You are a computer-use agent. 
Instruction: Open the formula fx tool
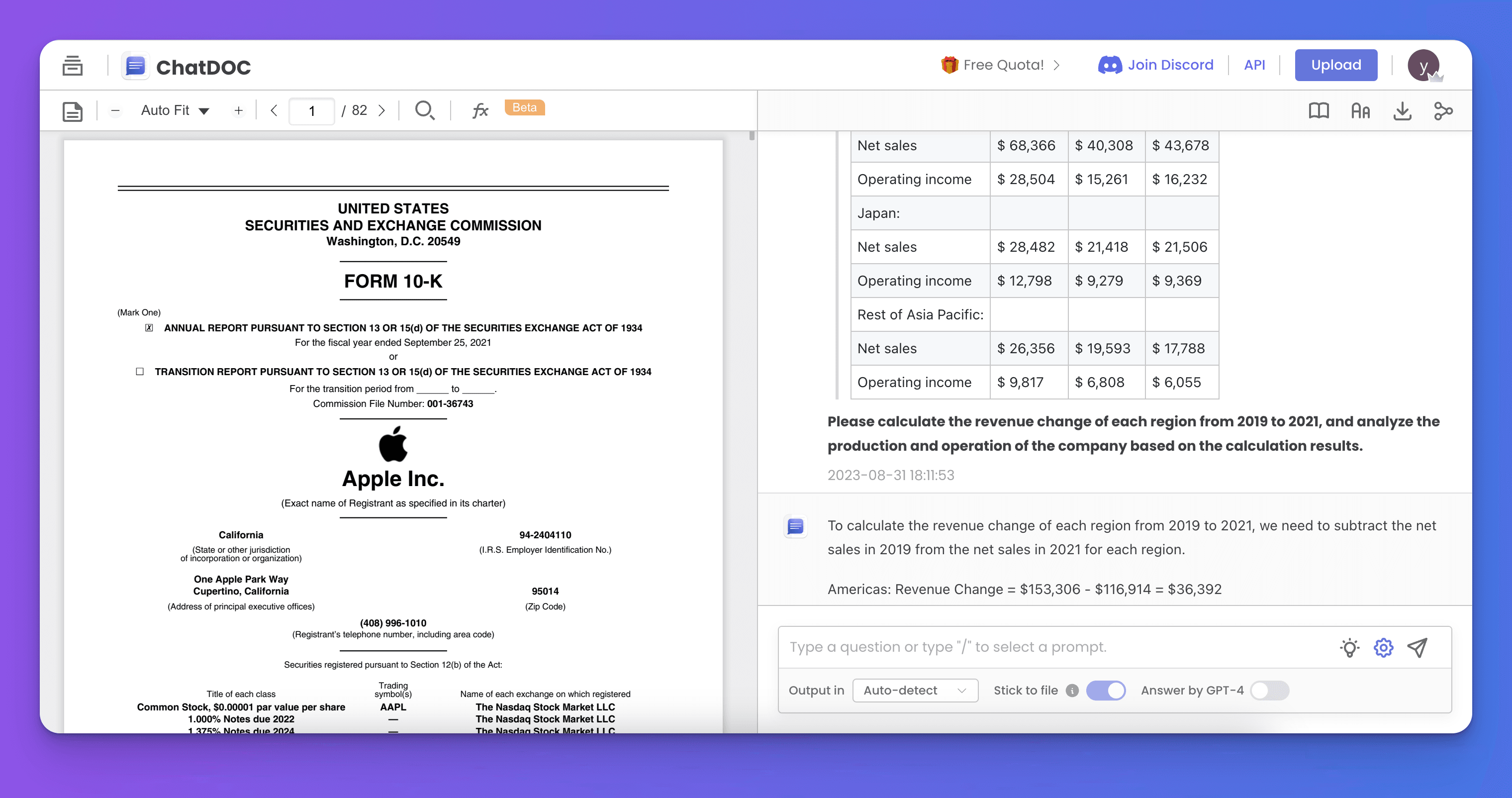pyautogui.click(x=480, y=110)
